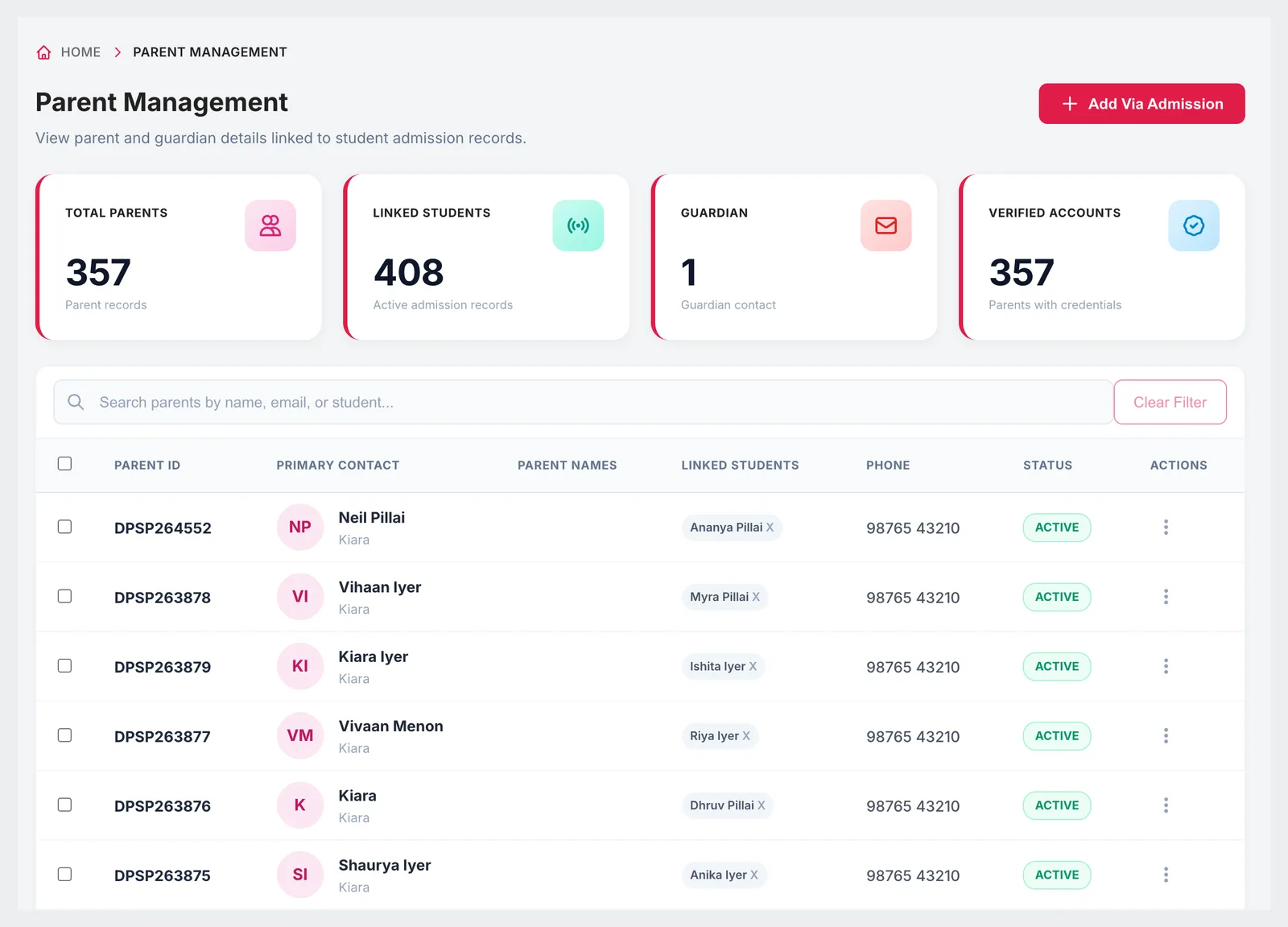The image size is (1288, 927).
Task: Focus the search parents input field
Action: tap(584, 402)
